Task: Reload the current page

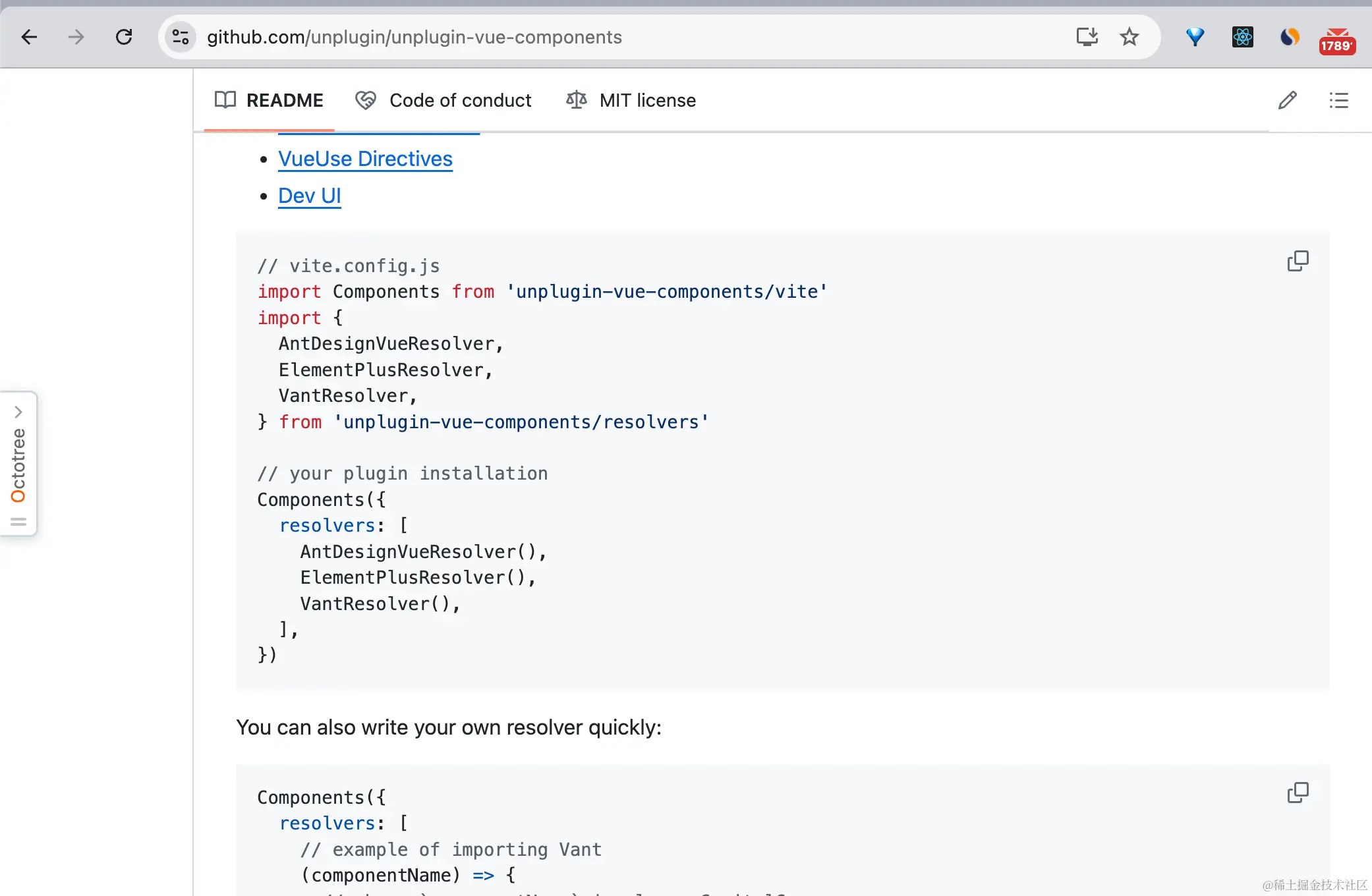Action: (x=124, y=37)
